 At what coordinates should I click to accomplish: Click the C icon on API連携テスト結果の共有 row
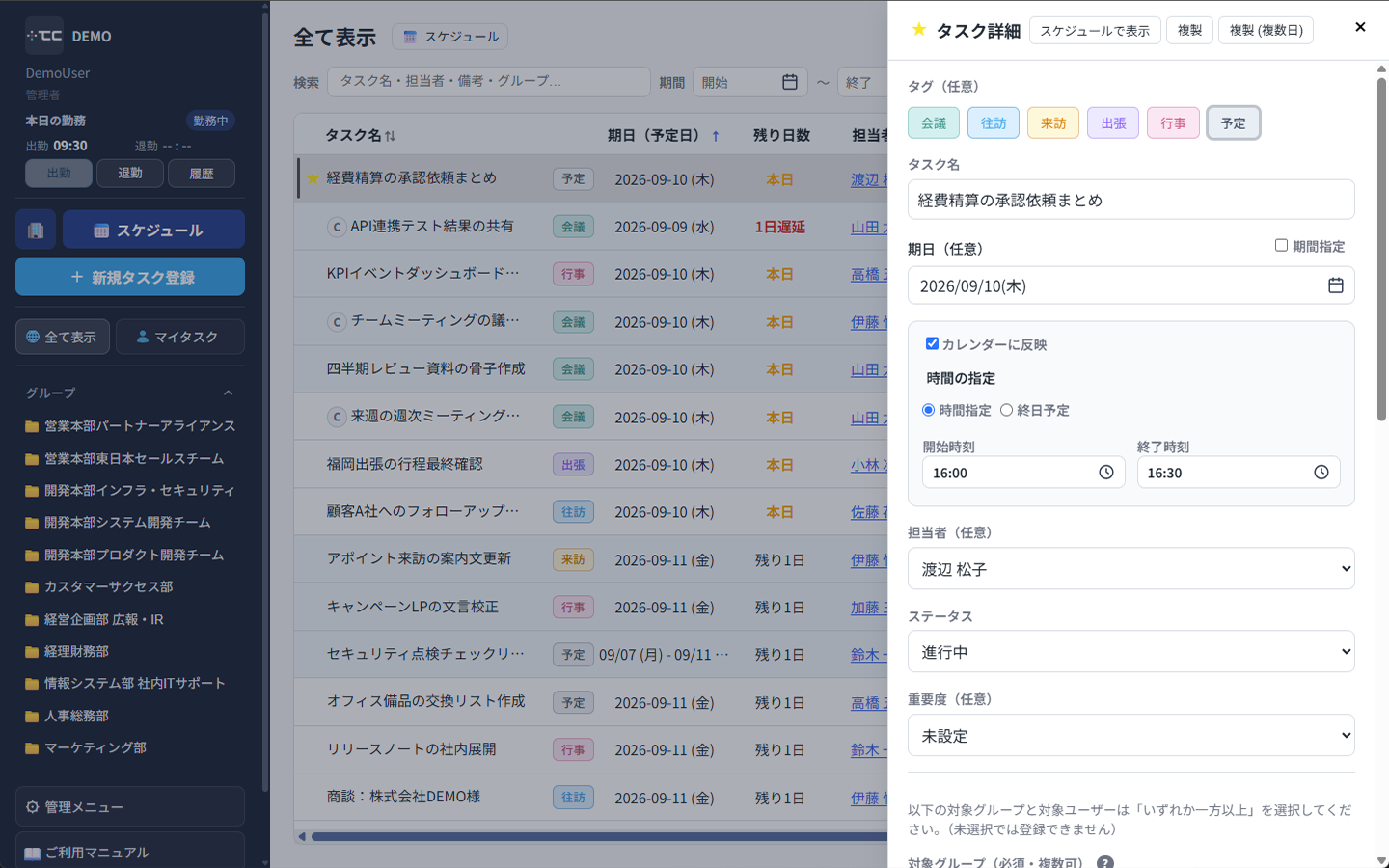pos(337,228)
